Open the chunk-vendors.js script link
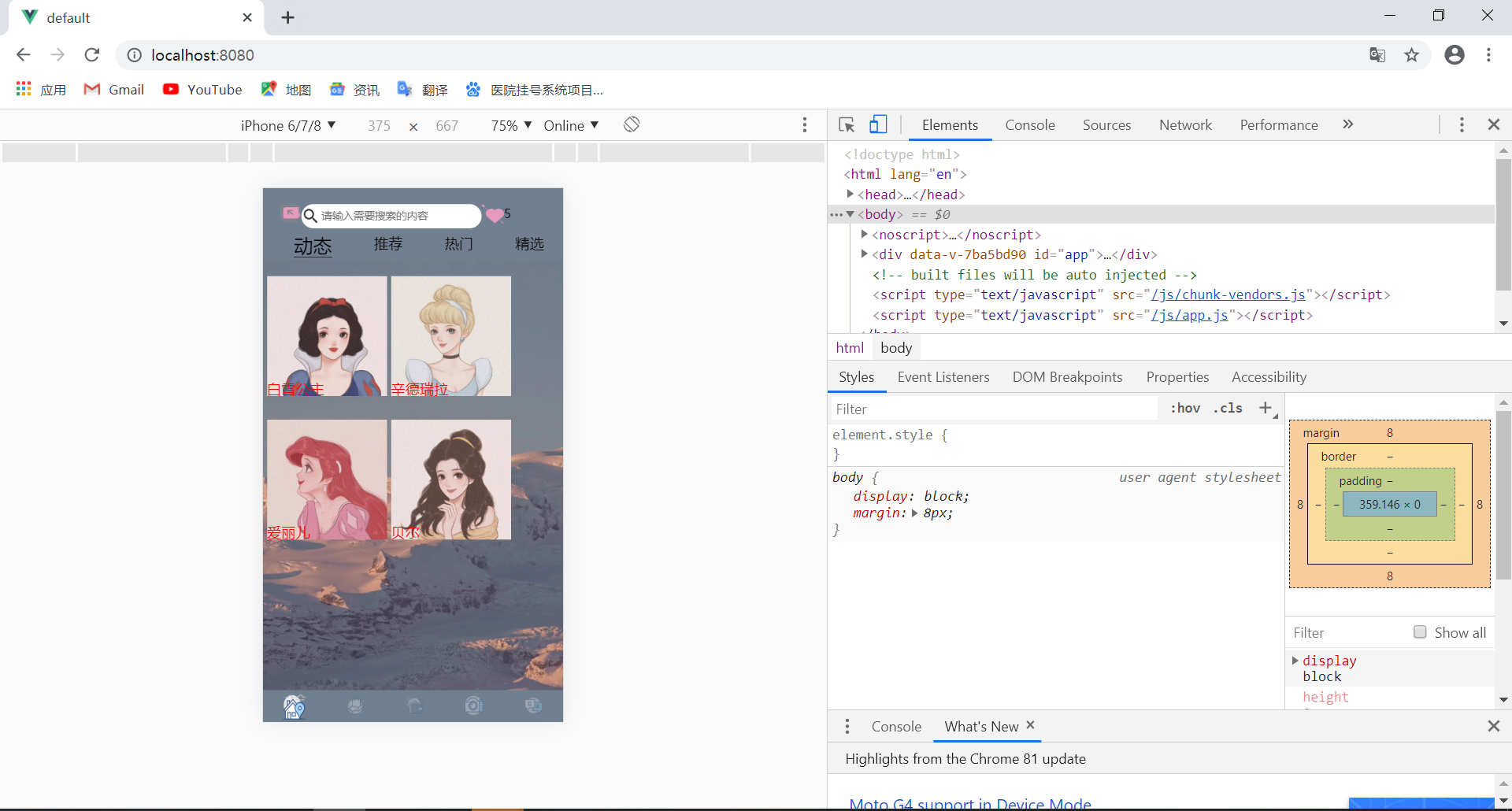This screenshot has width=1512, height=811. [x=1228, y=294]
